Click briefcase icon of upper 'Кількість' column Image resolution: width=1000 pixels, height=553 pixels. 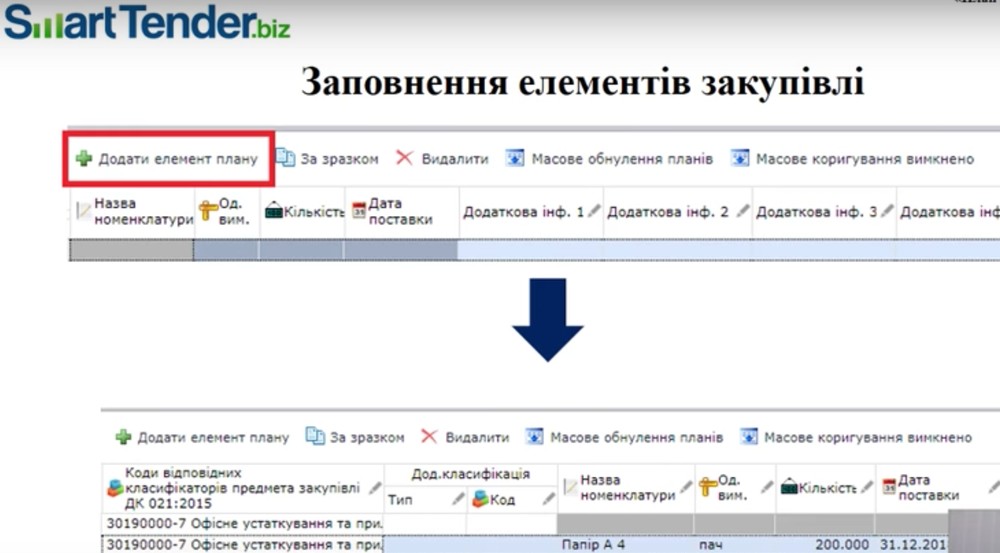[x=274, y=210]
